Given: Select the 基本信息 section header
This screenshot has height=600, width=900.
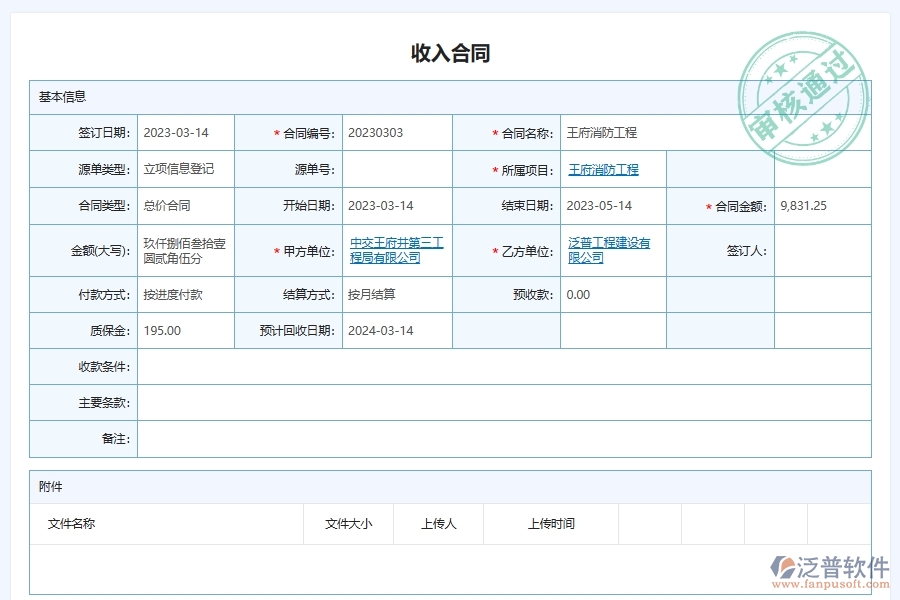Looking at the screenshot, I should click(x=62, y=97).
